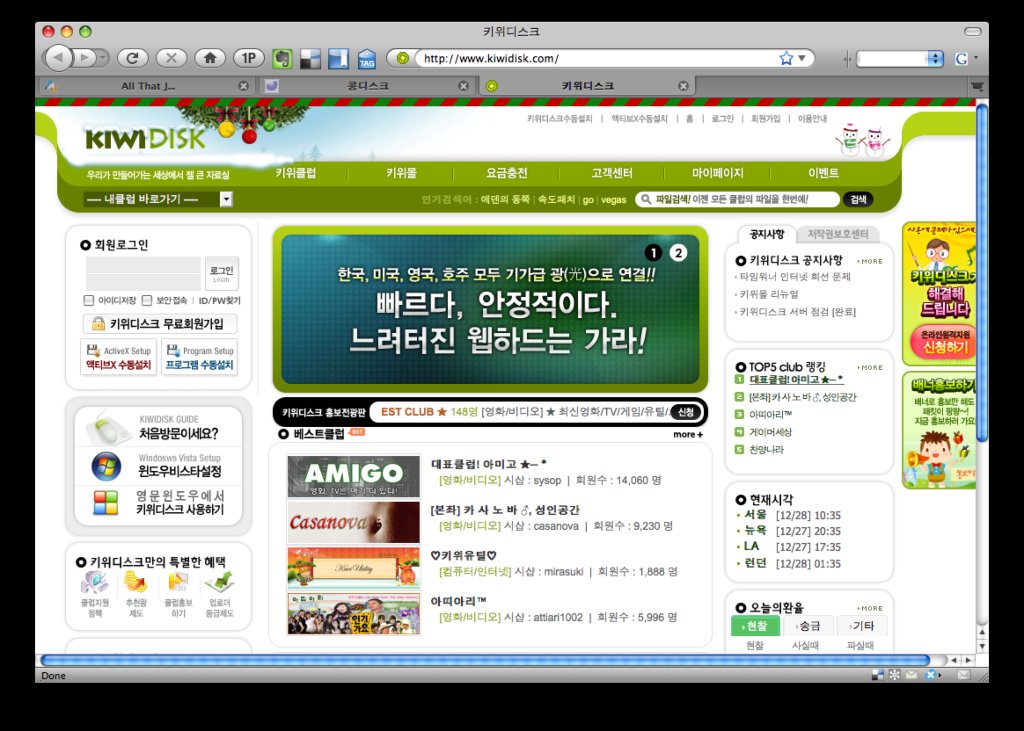Click the trash icon at the tab bar end
Viewport: 1024px width, 731px height.
pos(977,86)
